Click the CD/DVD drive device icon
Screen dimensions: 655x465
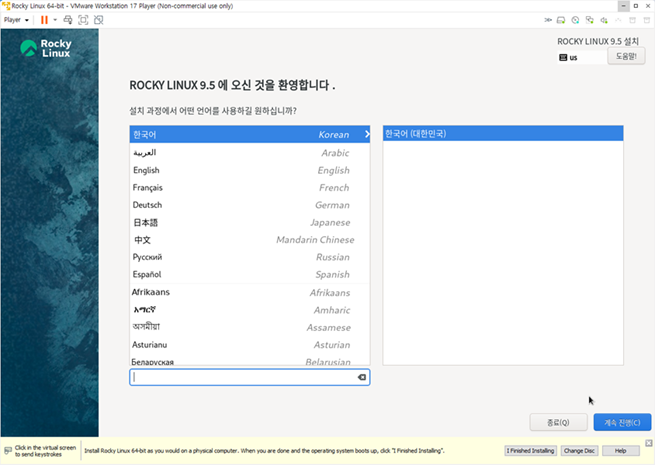(x=575, y=20)
